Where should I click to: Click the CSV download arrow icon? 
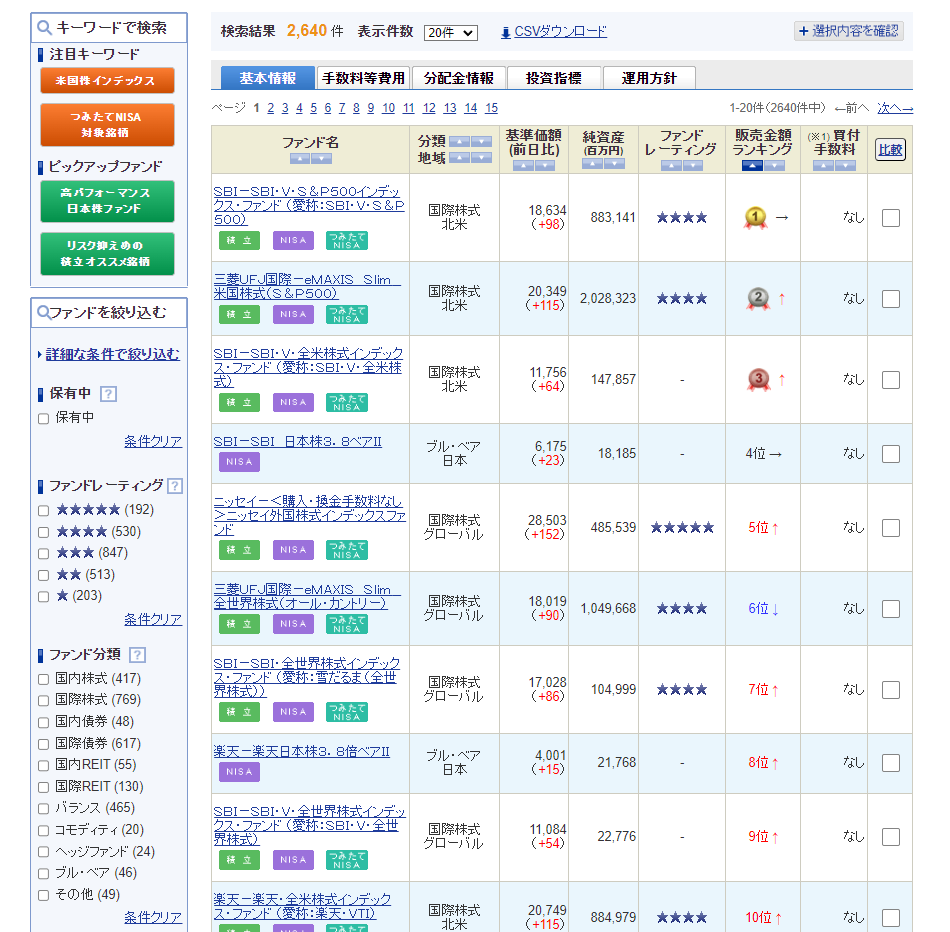click(x=506, y=33)
